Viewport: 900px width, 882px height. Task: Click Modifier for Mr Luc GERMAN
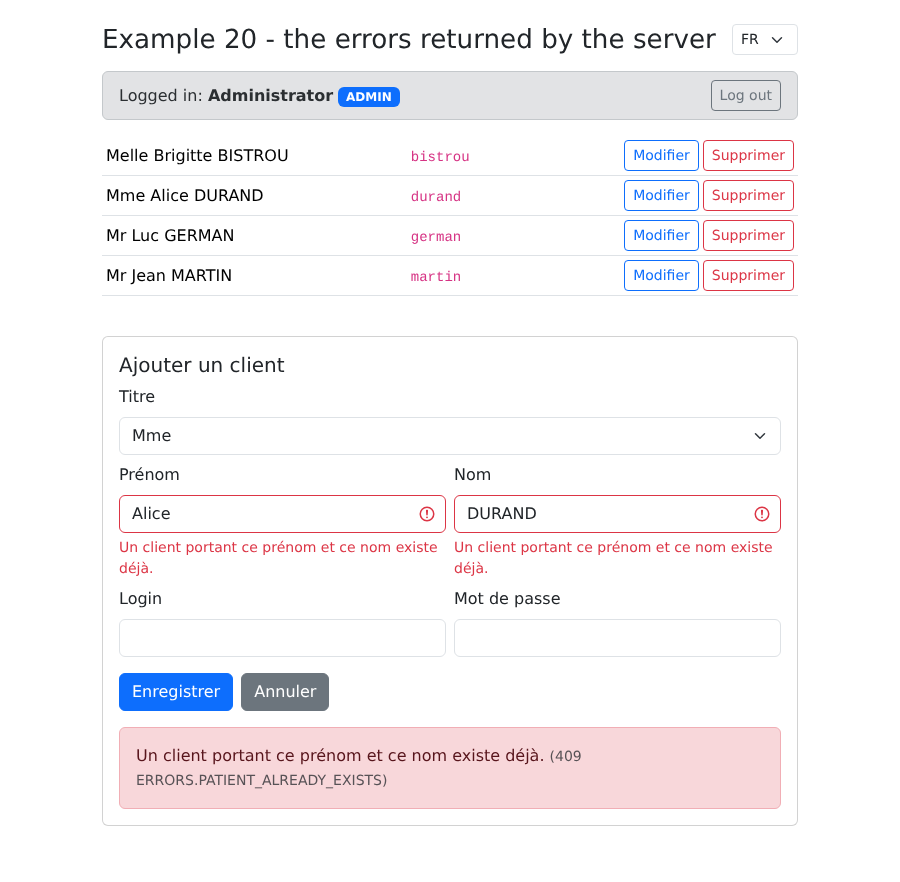tap(661, 236)
